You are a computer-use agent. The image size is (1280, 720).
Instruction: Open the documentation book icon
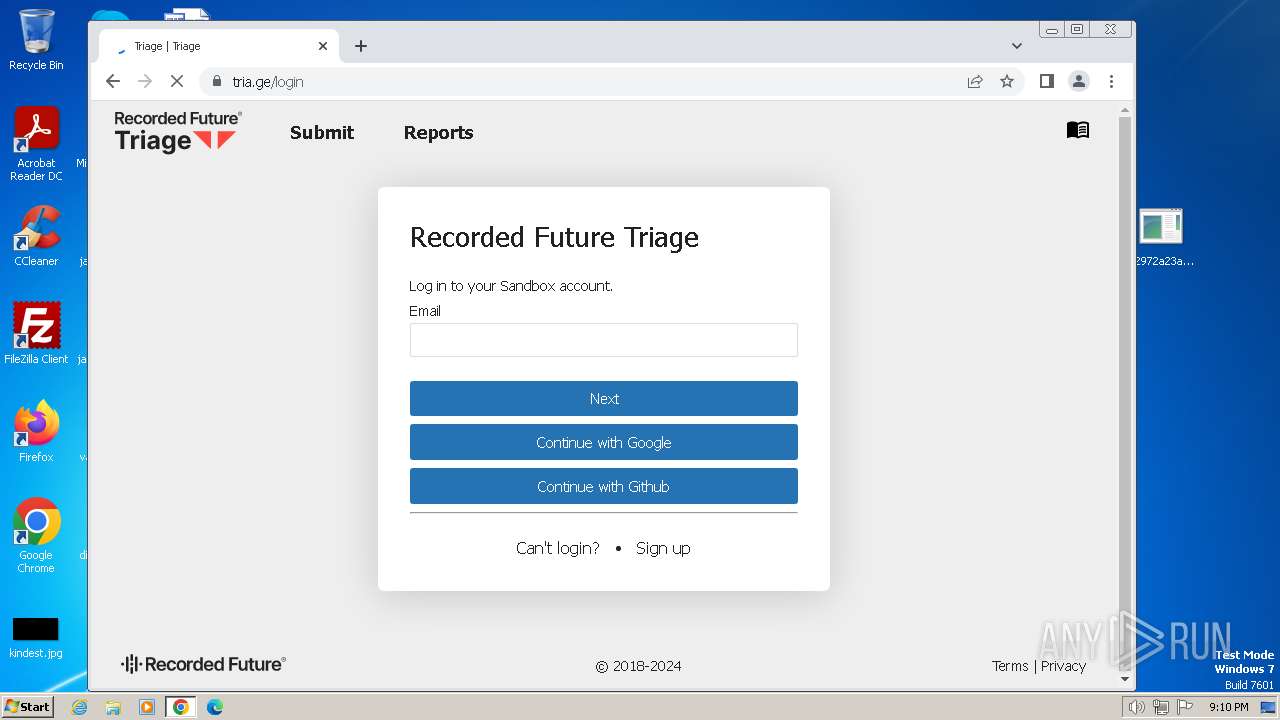click(1077, 130)
